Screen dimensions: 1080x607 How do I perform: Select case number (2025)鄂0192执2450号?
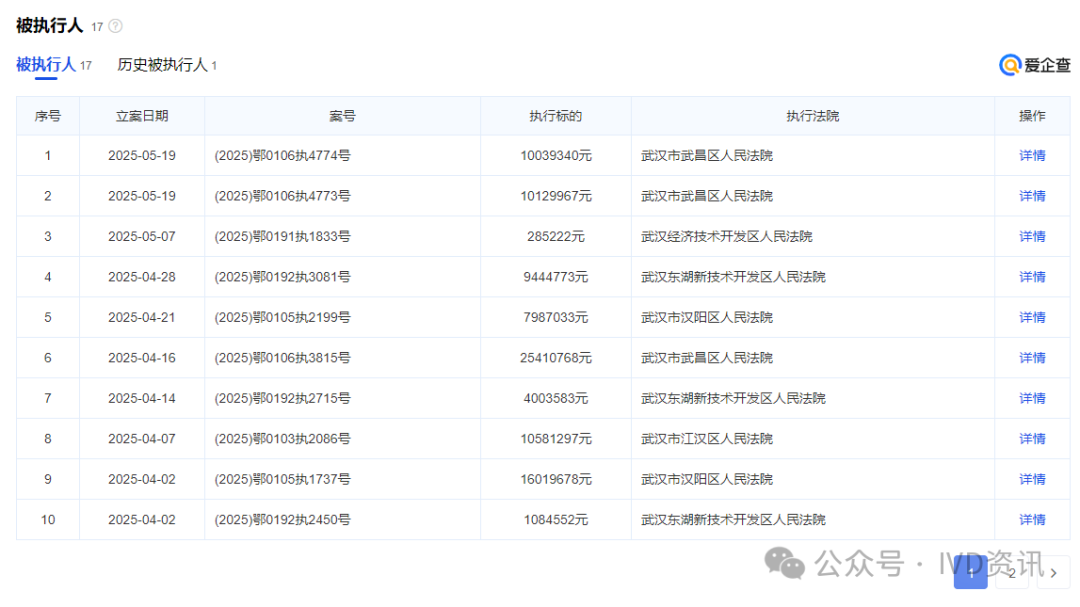click(x=282, y=520)
